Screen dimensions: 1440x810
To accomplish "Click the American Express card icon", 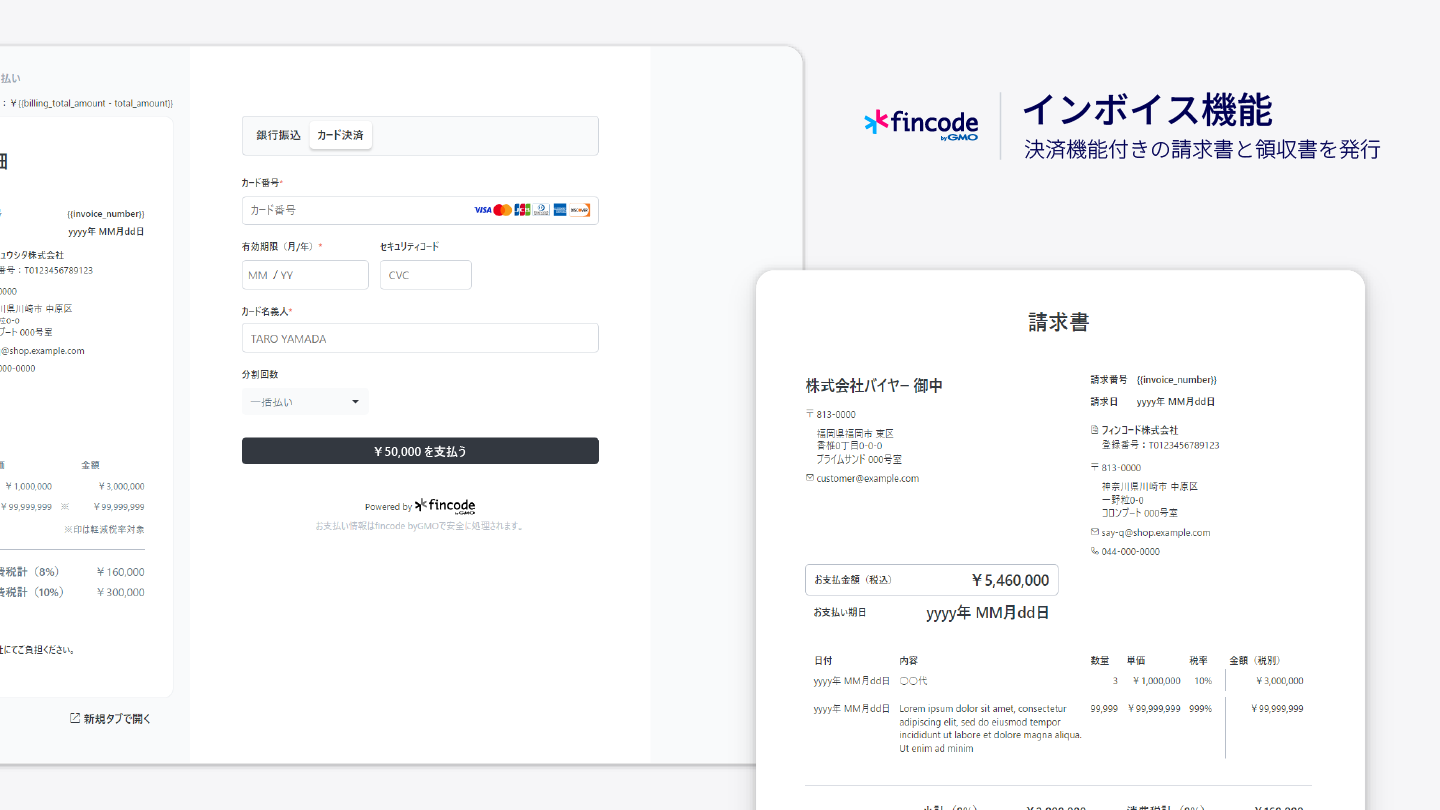I will click(560, 210).
